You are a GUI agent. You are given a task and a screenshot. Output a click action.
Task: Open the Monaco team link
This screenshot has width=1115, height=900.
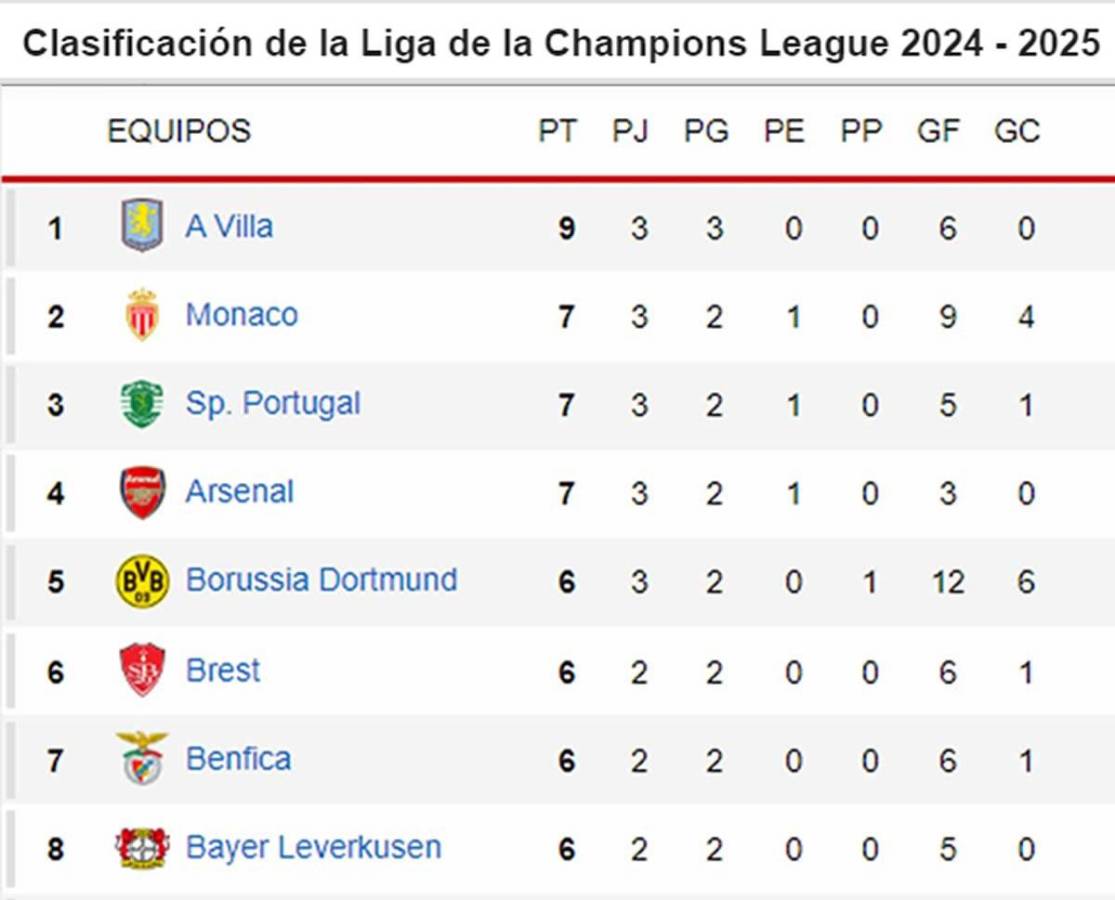242,315
